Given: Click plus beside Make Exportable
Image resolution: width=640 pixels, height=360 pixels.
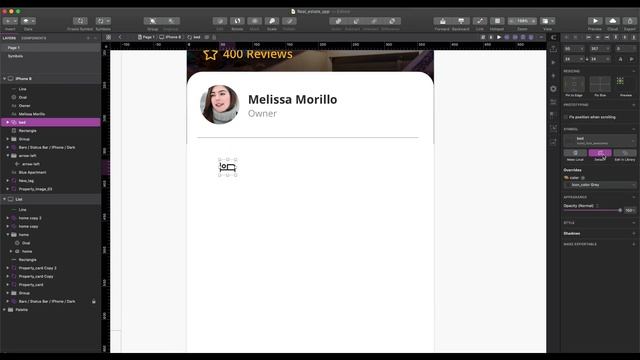Looking at the screenshot, I should [x=634, y=244].
